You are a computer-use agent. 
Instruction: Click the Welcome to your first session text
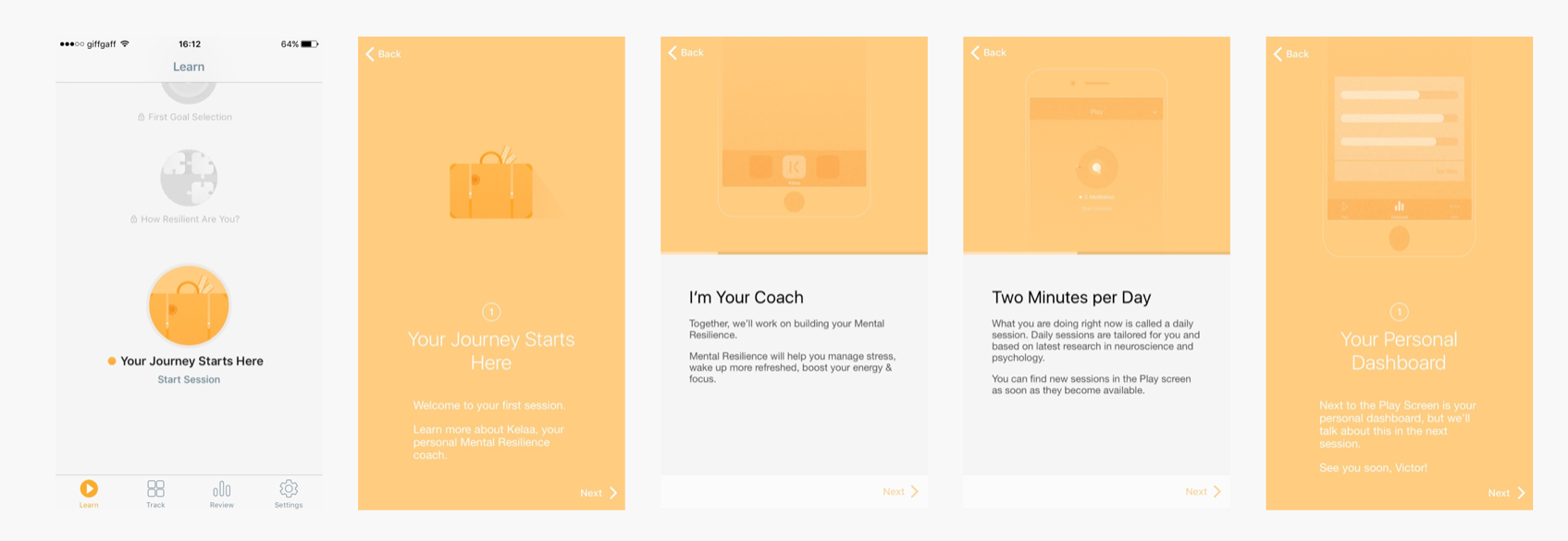pyautogui.click(x=488, y=405)
